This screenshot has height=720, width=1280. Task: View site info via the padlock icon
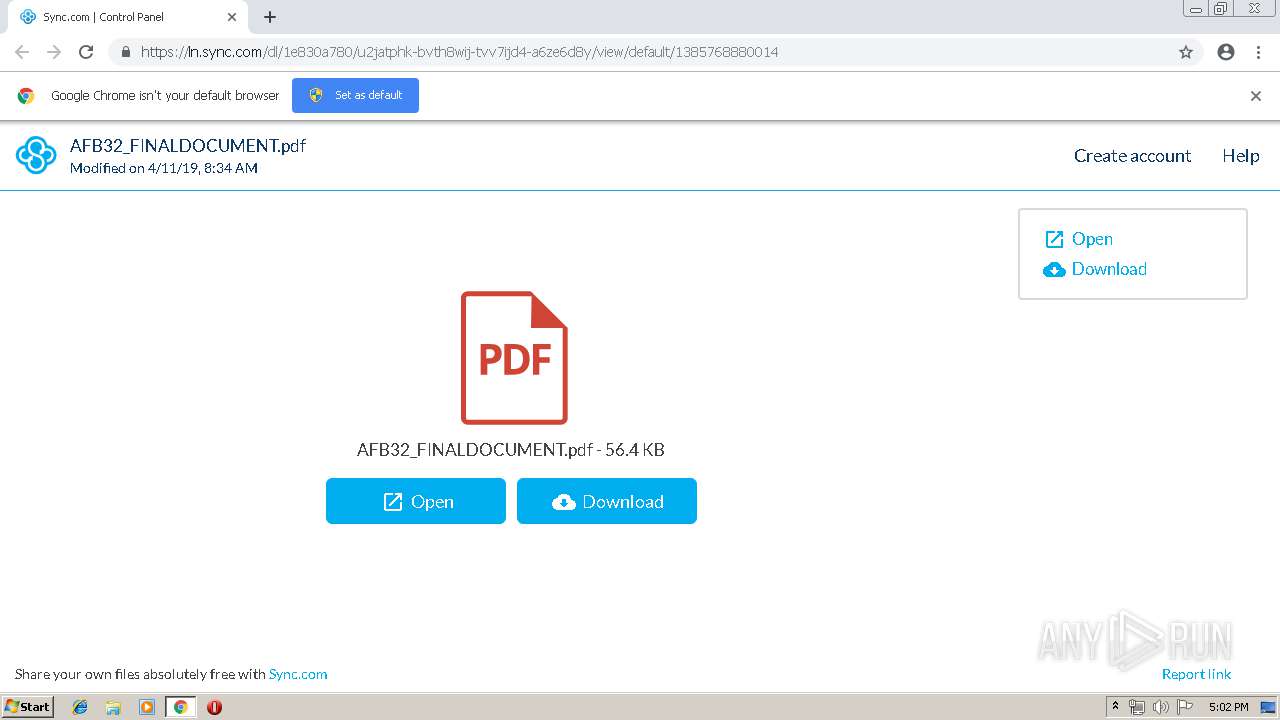(x=125, y=52)
